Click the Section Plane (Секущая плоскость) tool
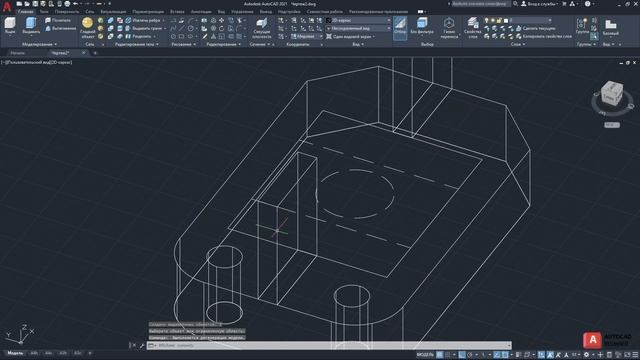Screen dimensions: 640x360 click(262, 28)
